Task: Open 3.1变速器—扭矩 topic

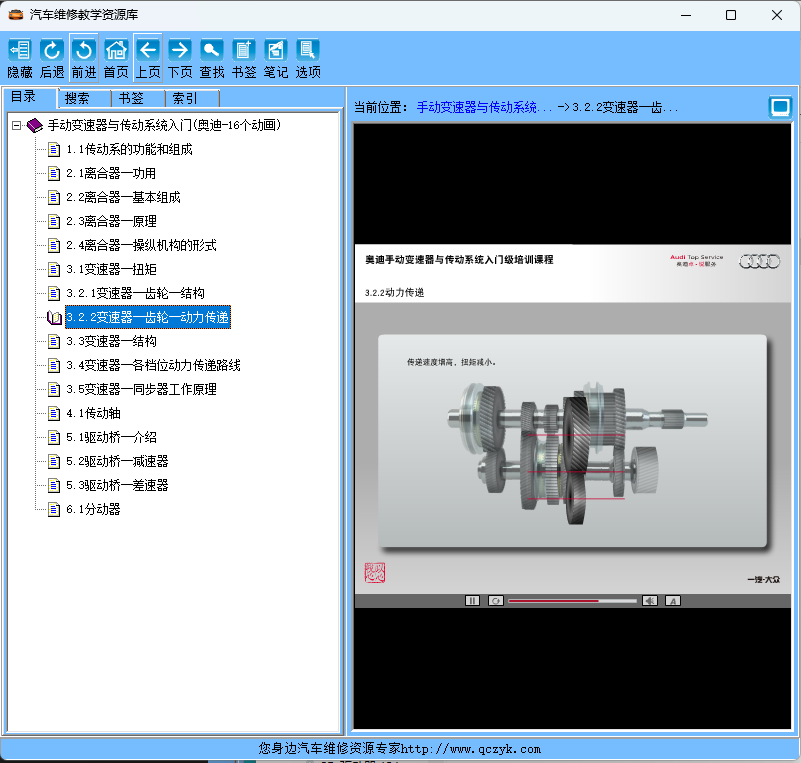Action: [111, 269]
